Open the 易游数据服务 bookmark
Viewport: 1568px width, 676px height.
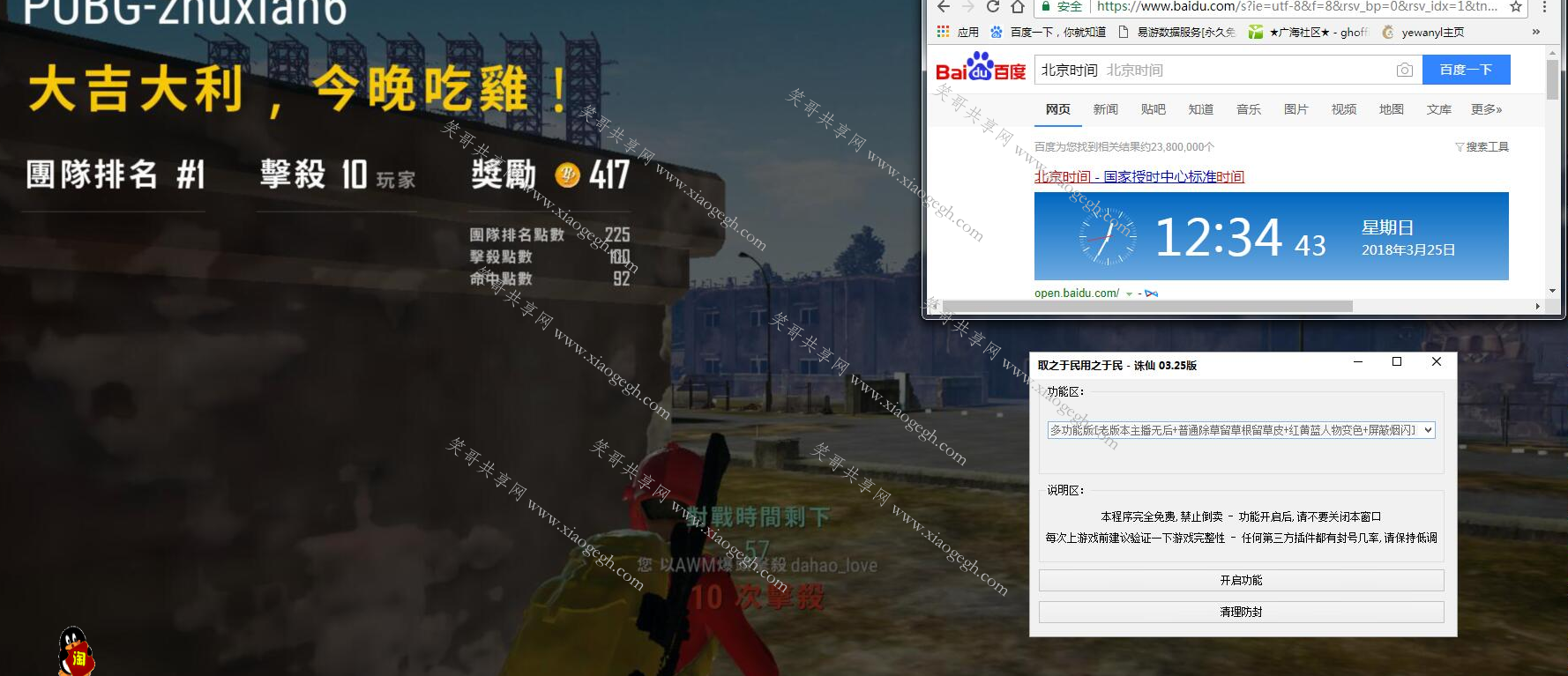pyautogui.click(x=1176, y=32)
